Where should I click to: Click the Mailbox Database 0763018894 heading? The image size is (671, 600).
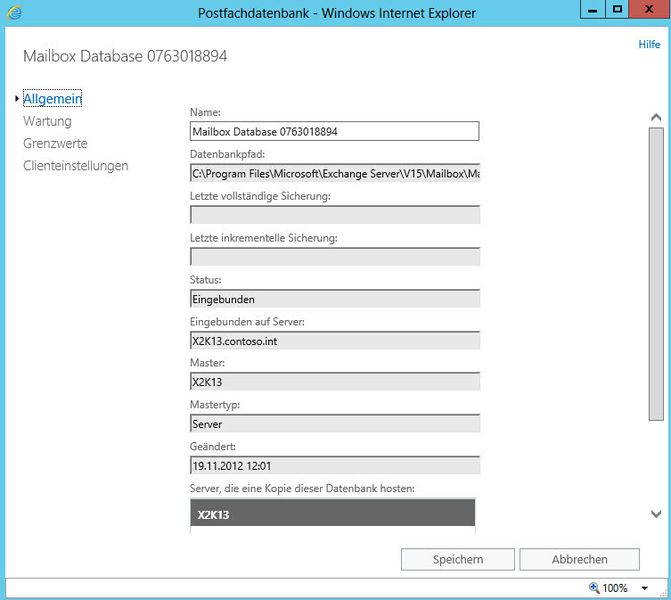coord(125,56)
